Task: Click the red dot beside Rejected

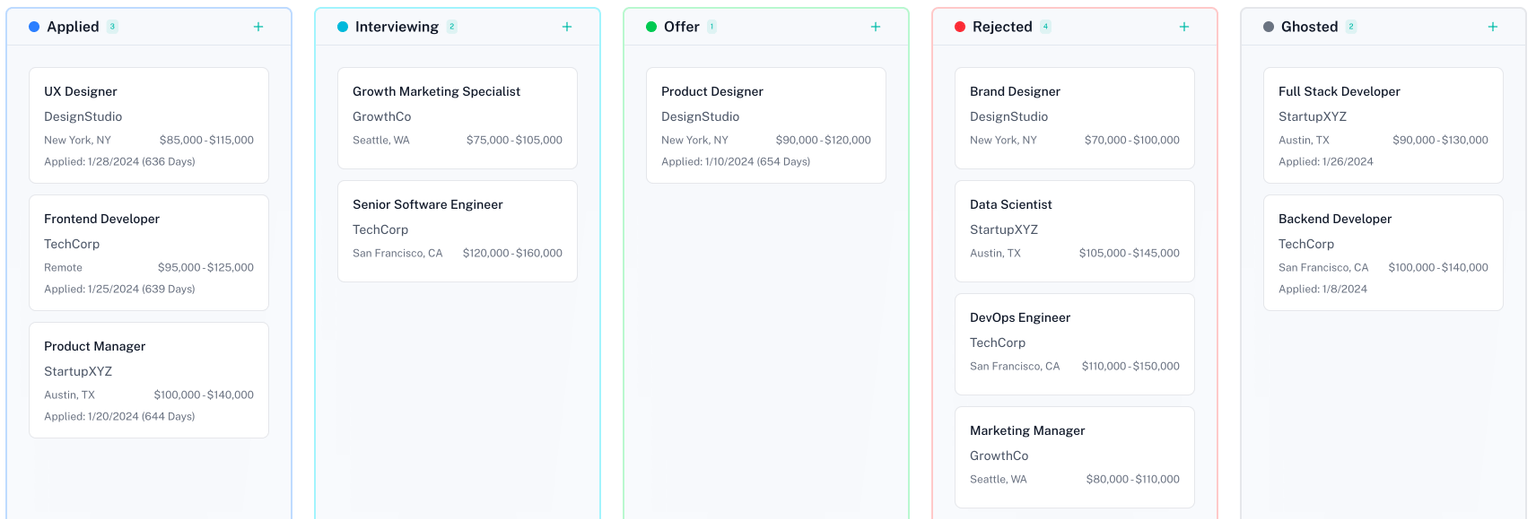Action: tap(960, 27)
